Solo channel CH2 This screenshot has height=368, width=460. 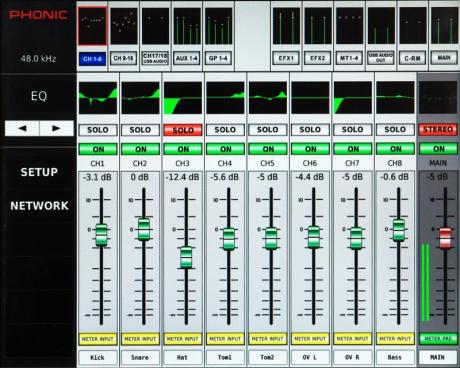[140, 130]
